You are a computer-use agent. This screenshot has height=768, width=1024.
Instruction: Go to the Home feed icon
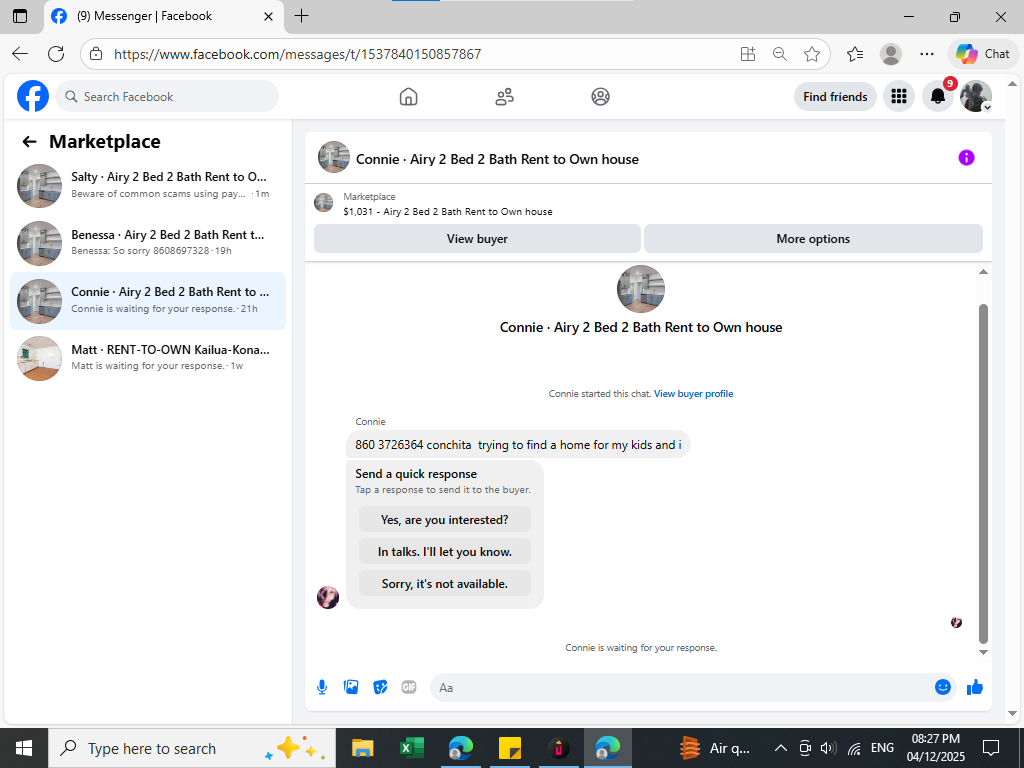click(x=408, y=97)
